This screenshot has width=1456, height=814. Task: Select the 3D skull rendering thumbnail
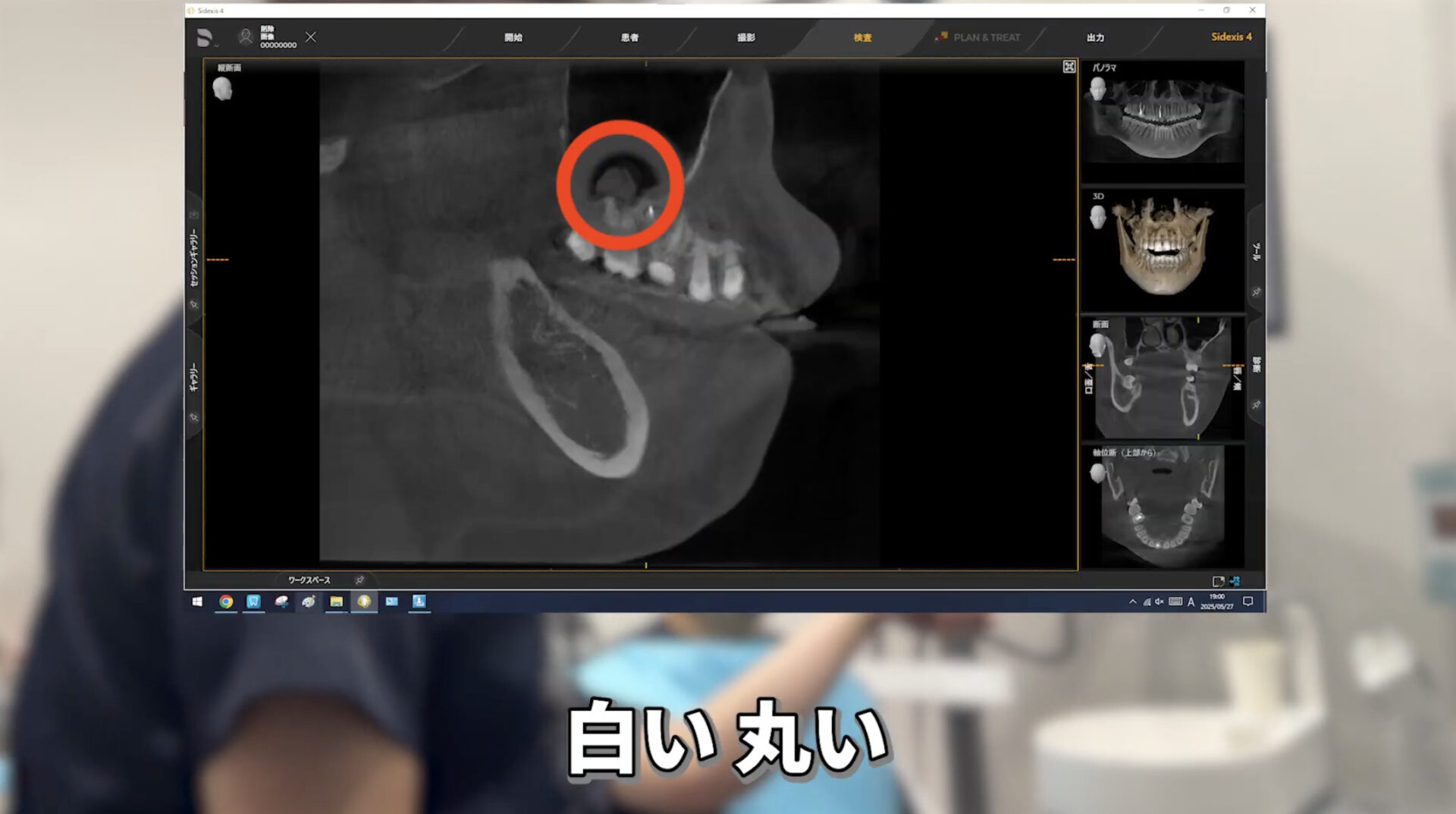tap(1163, 247)
